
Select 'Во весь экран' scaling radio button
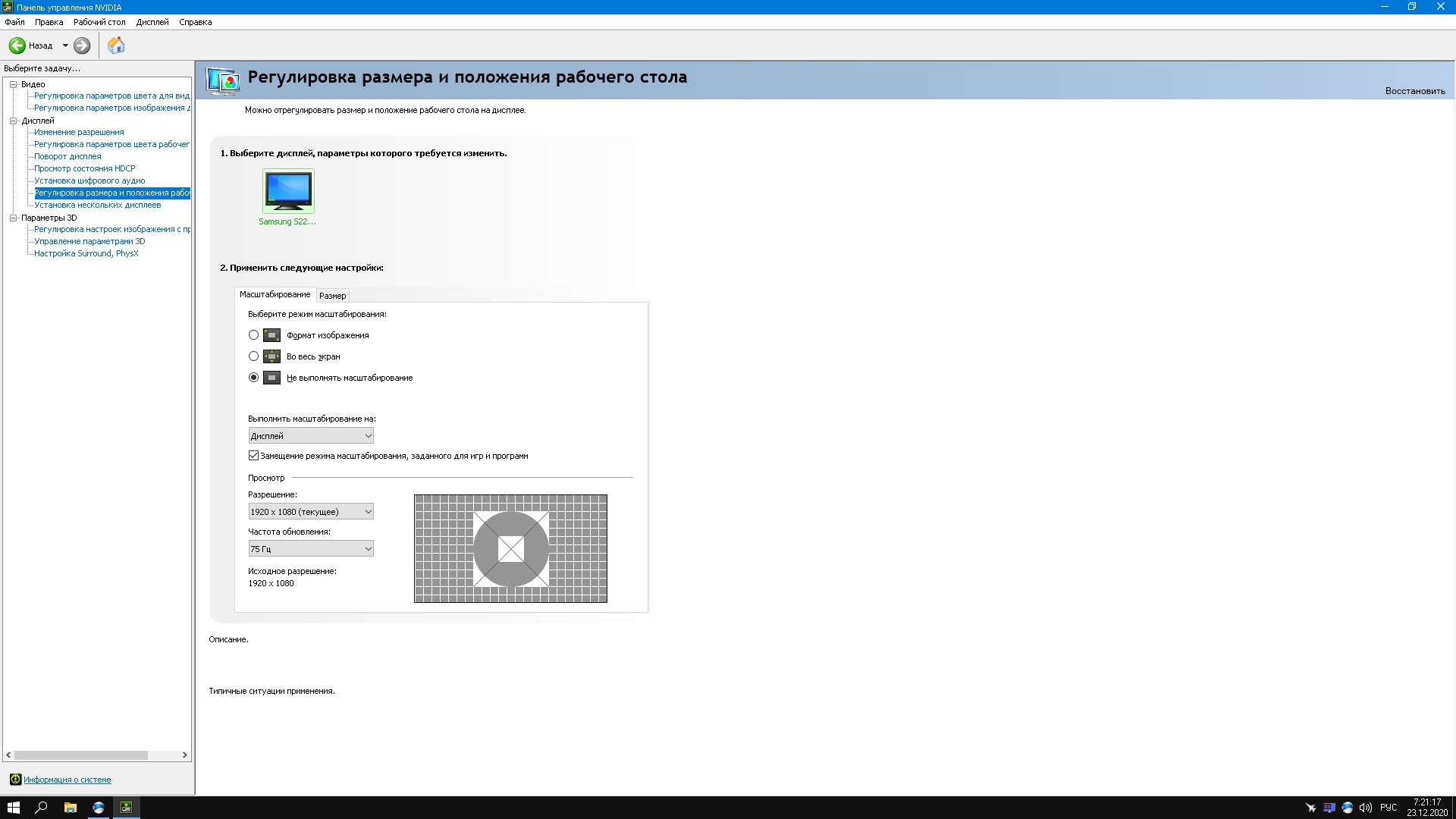pos(253,356)
